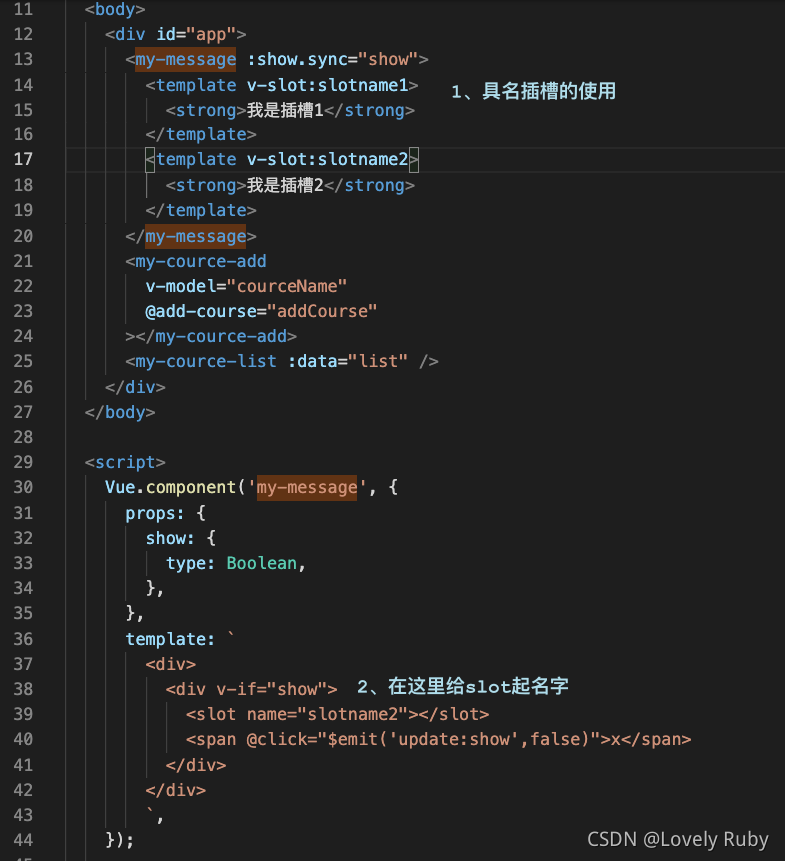Click closing div tag on line 41
785x861 pixels.
pos(196,765)
